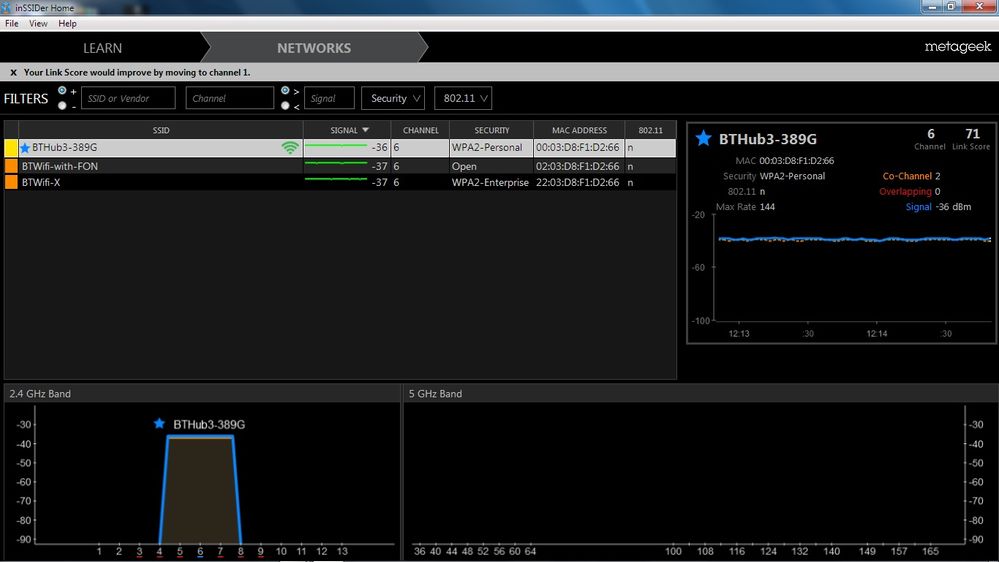Select the signal greater-than radio button
The width and height of the screenshot is (999, 562).
[x=285, y=90]
